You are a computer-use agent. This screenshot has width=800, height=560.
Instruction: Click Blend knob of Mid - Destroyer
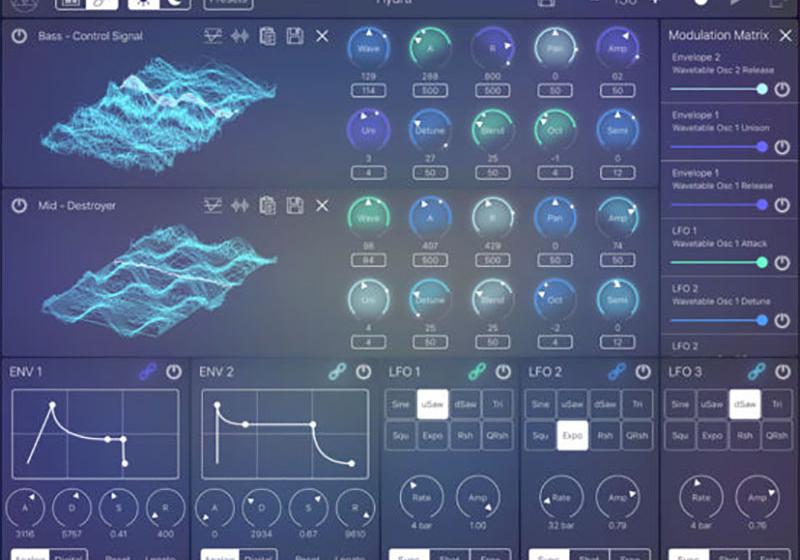point(492,300)
